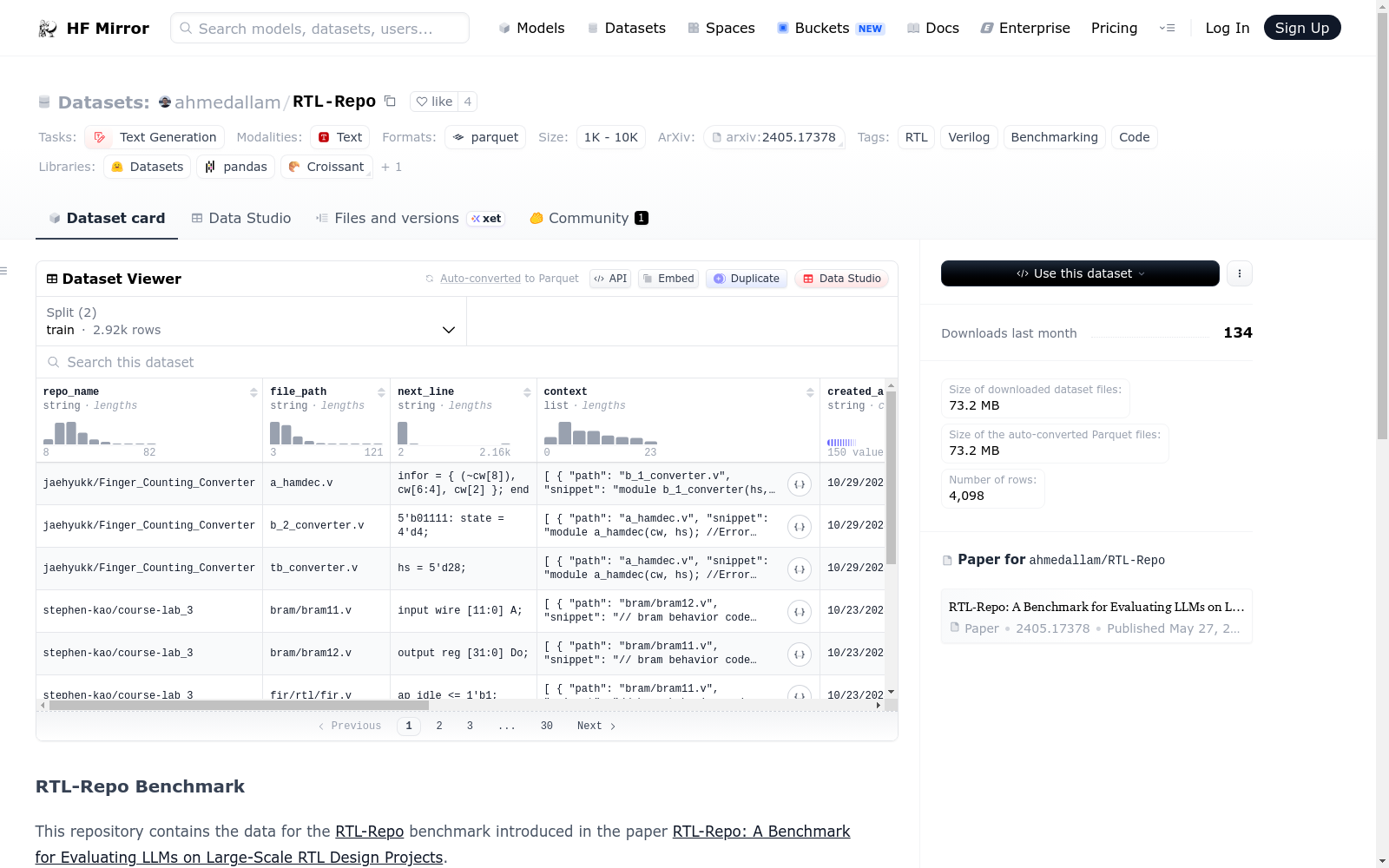The image size is (1389, 868).
Task: Open the Enterprise nav item
Action: (1025, 28)
